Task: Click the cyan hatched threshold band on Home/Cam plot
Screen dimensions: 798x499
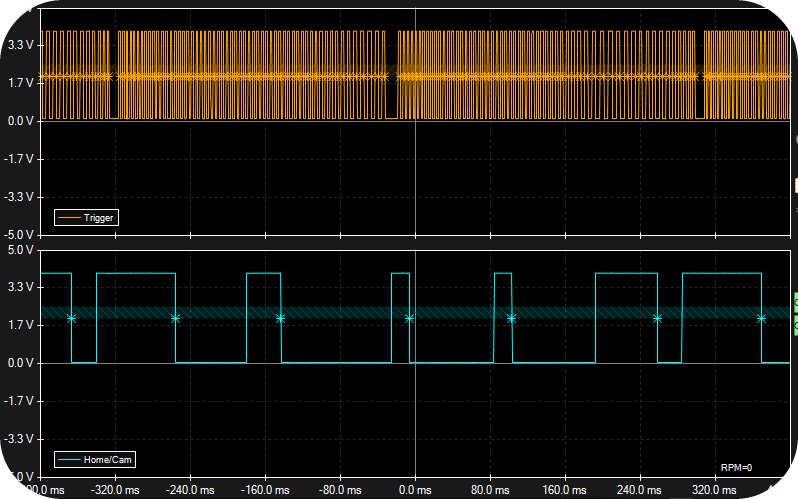Action: point(415,312)
